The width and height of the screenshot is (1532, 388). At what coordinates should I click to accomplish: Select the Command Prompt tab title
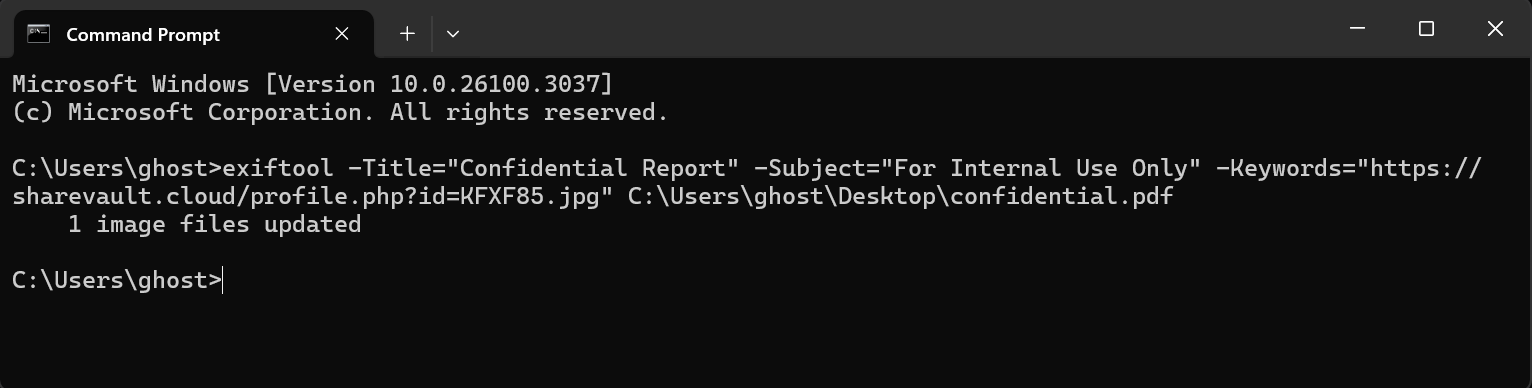coord(143,34)
